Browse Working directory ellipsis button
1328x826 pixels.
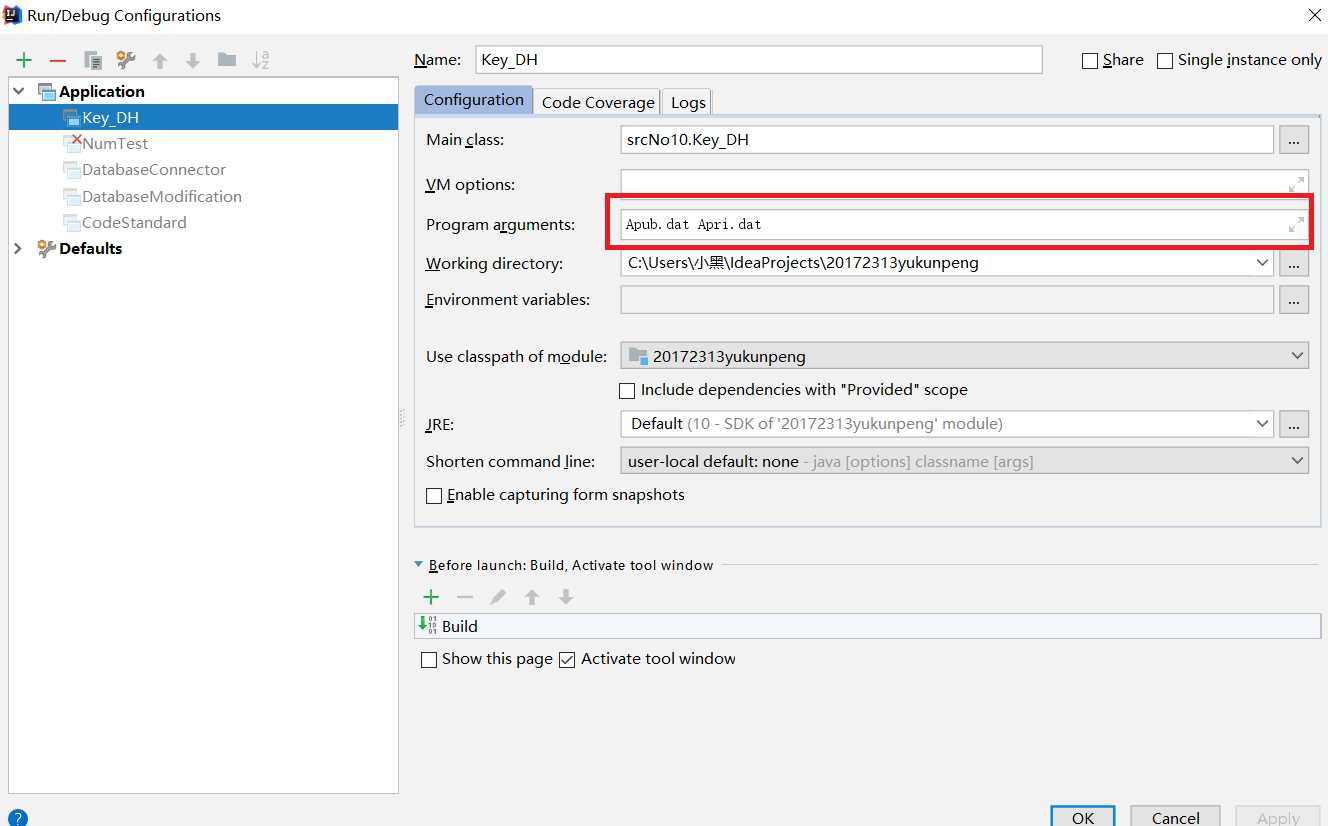[x=1294, y=263]
